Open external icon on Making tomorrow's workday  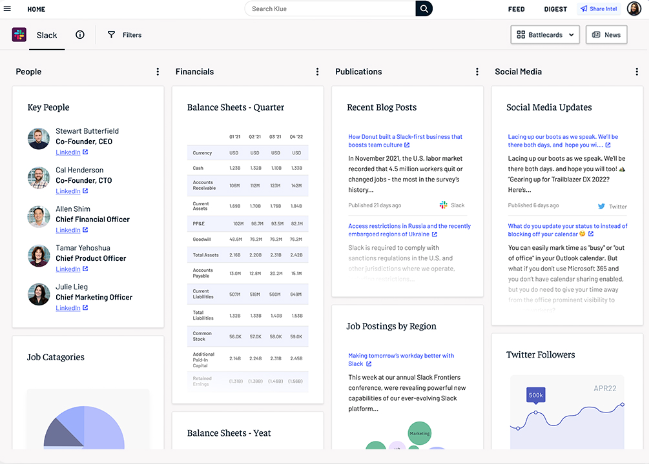click(369, 364)
